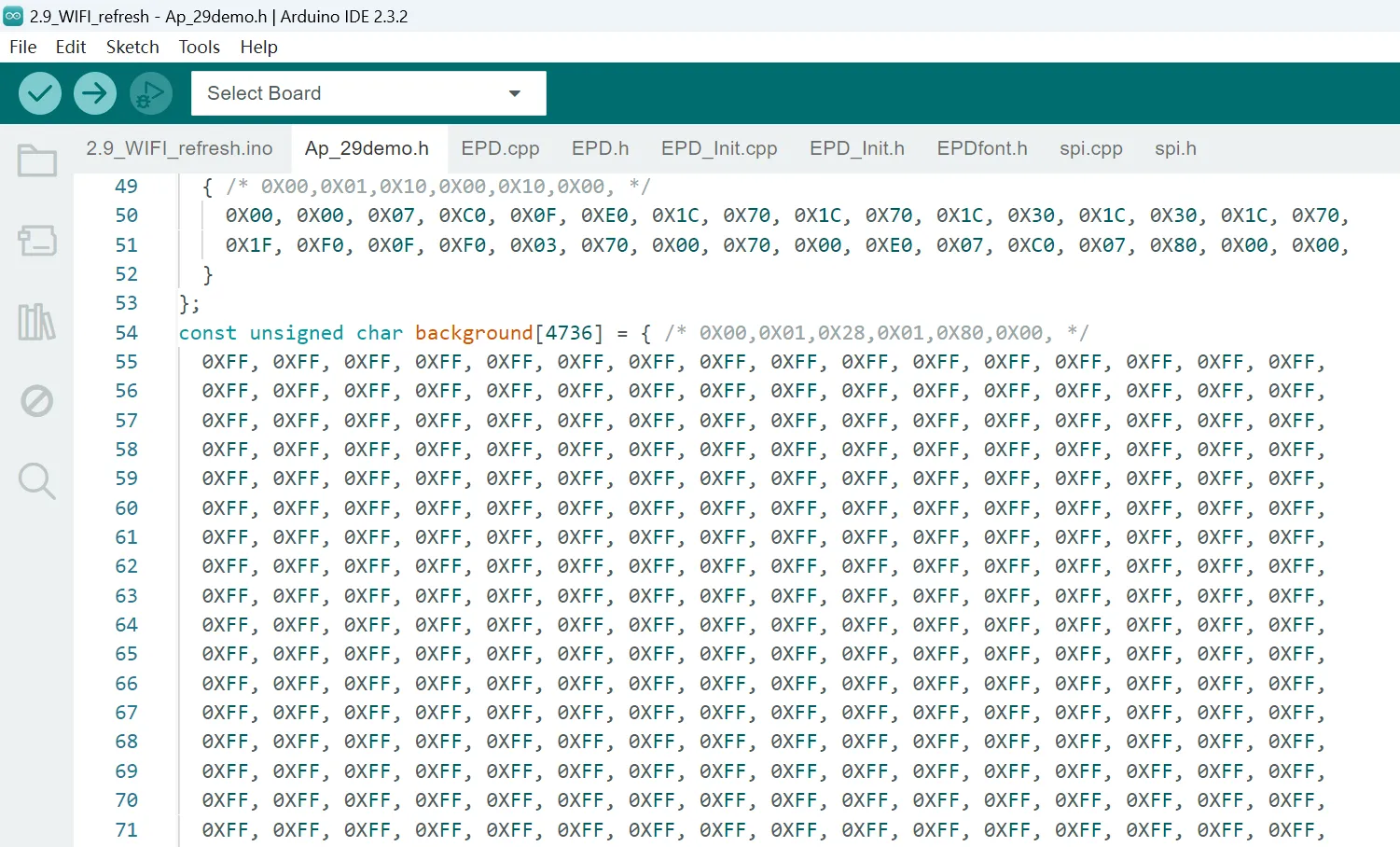Click the Verify sketch checkmark button

[x=40, y=93]
